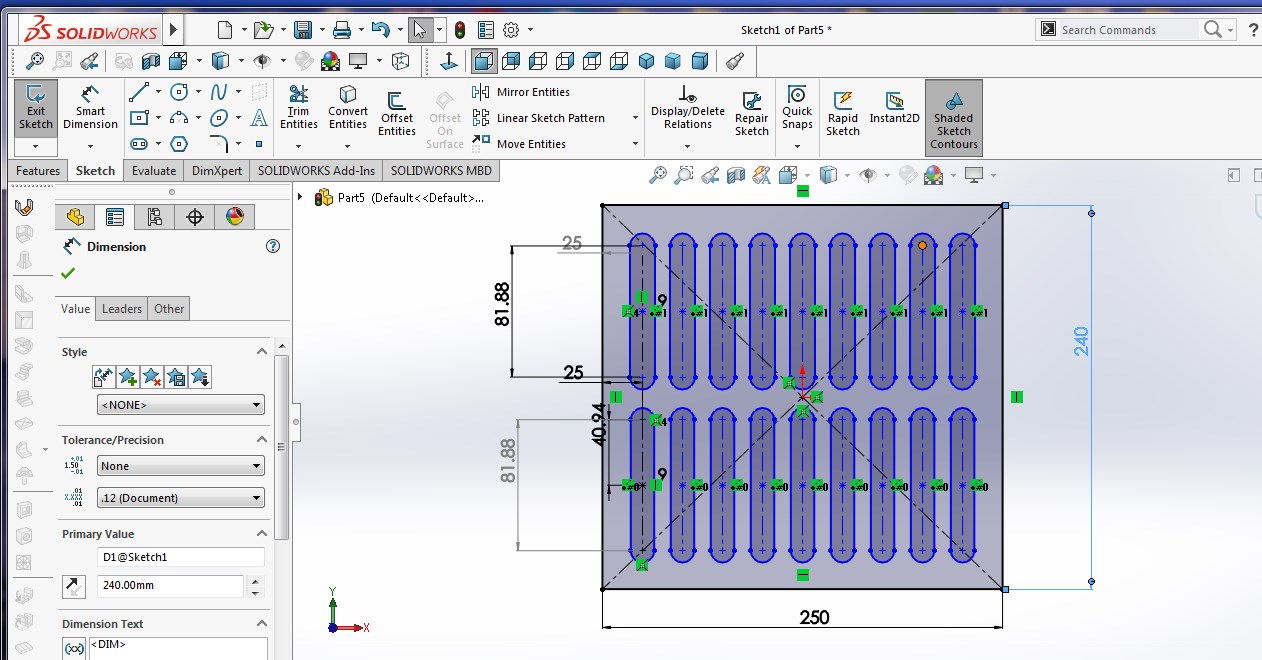Open the appearance color wheel tab

tap(234, 217)
